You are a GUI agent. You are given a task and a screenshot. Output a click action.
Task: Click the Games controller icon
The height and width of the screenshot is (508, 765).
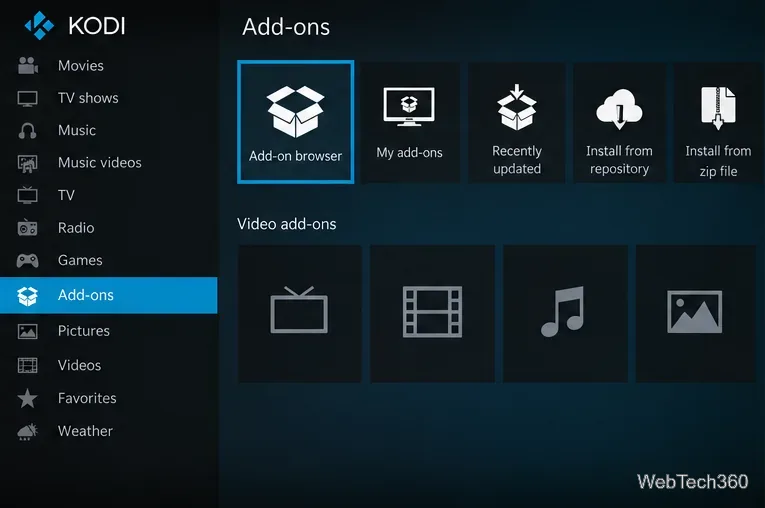pos(27,260)
